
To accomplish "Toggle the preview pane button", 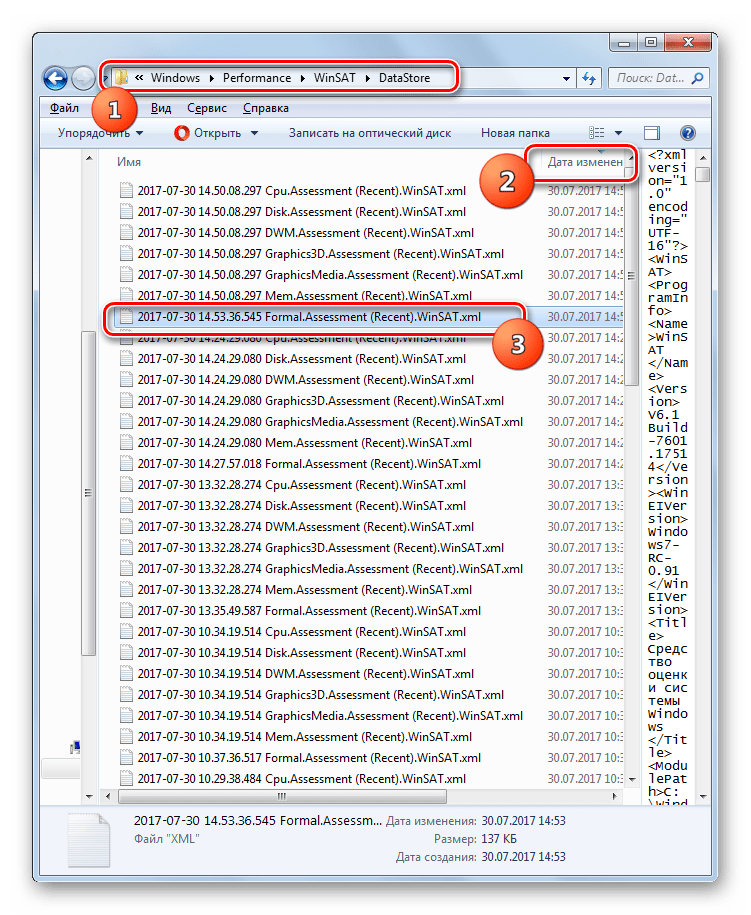I will [x=651, y=133].
